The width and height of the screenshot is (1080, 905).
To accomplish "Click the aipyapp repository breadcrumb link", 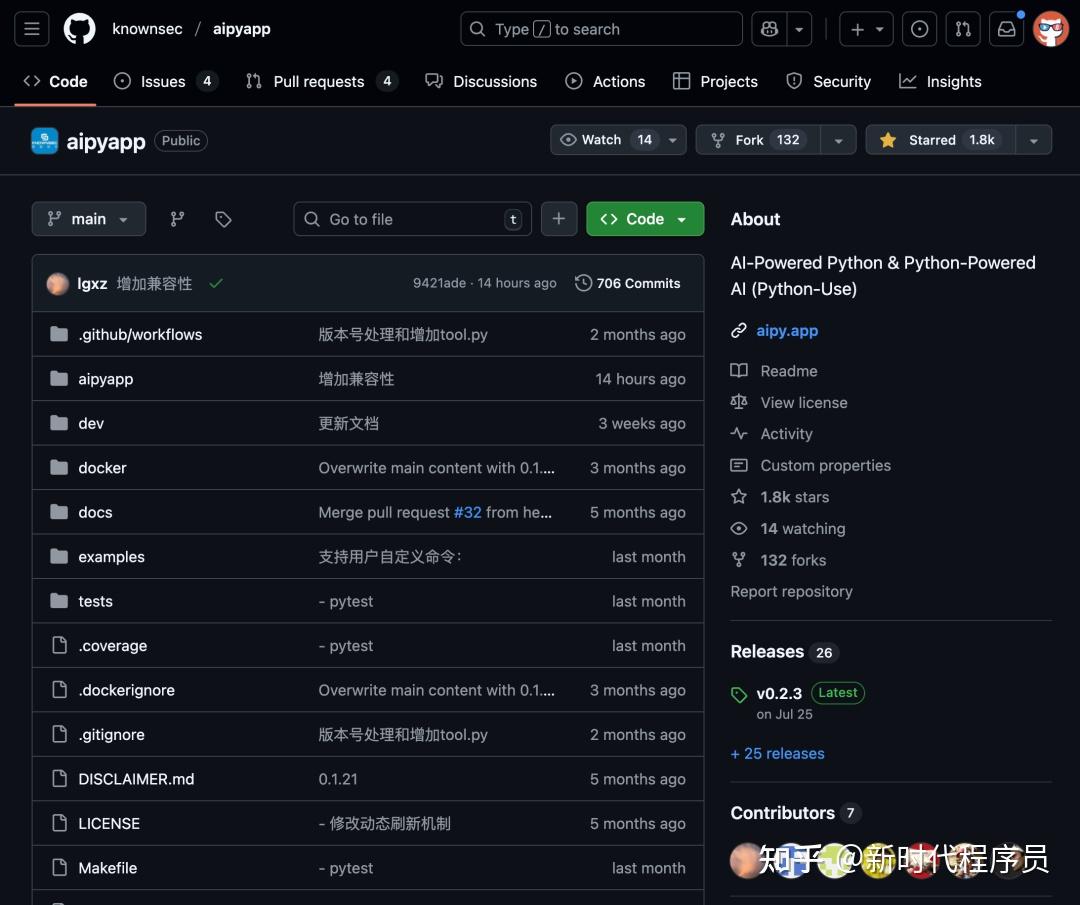I will pos(242,29).
